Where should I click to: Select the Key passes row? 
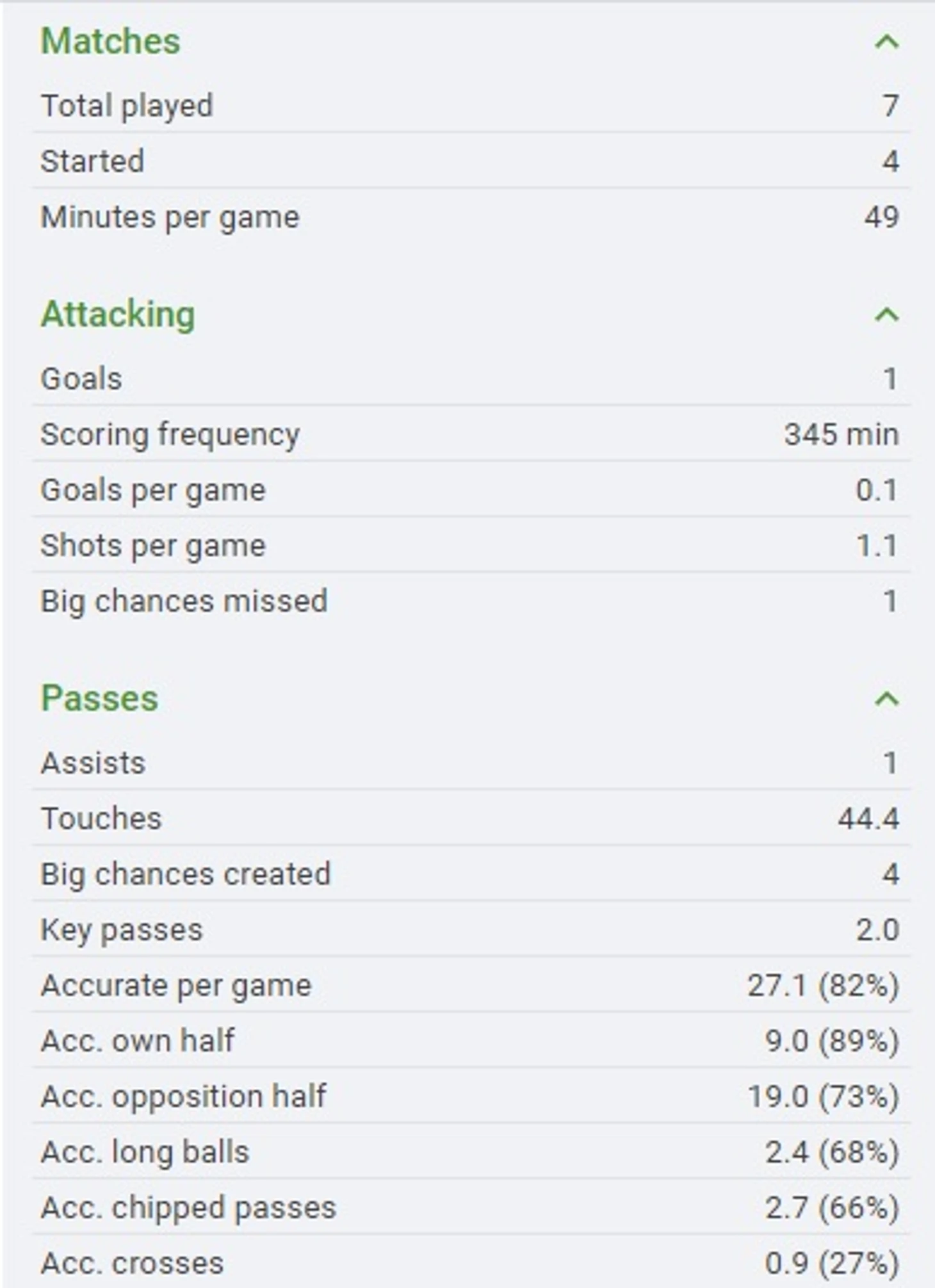tap(471, 930)
